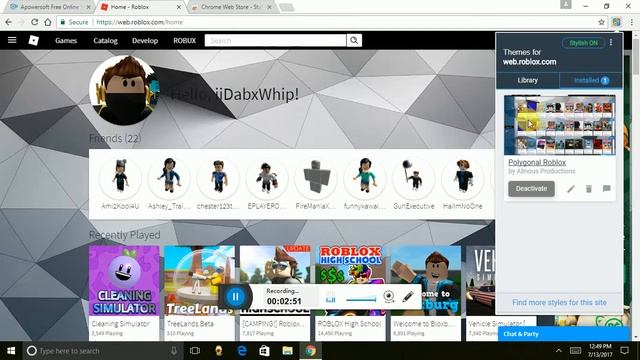The image size is (640, 360).
Task: Switch to the Library tab in Stylish
Action: tap(527, 80)
